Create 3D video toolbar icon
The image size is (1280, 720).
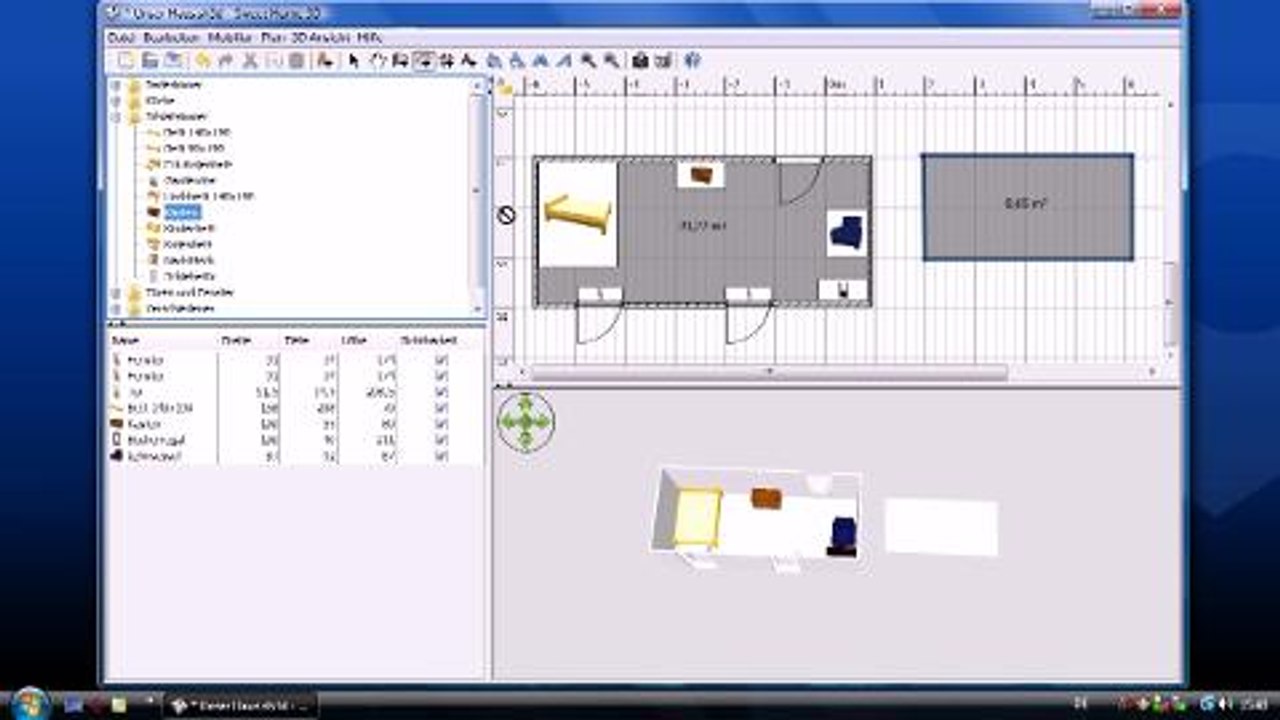(x=661, y=61)
